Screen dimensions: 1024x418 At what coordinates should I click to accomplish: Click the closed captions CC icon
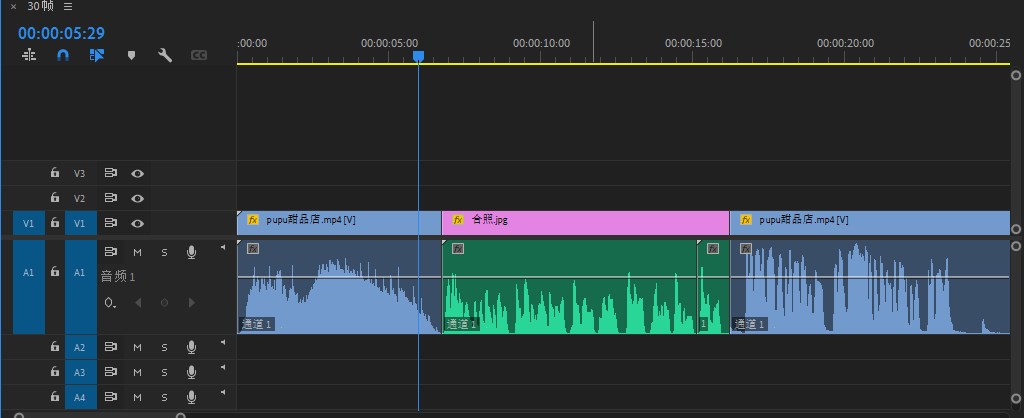[x=199, y=56]
